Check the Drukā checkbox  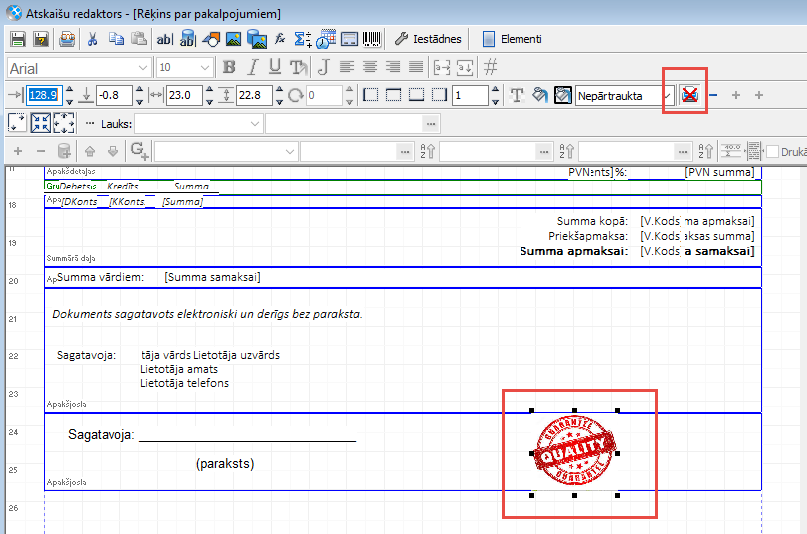[773, 151]
